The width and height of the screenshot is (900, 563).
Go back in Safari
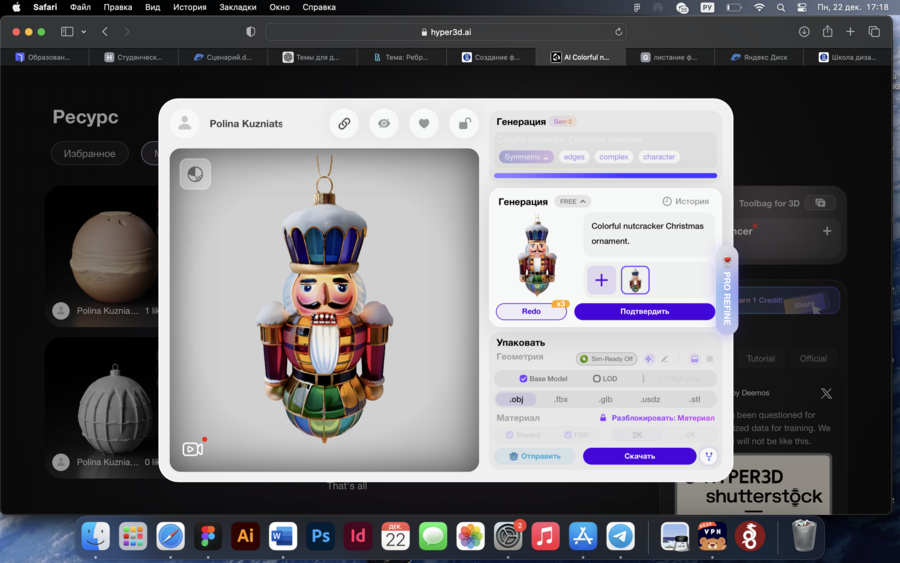[104, 32]
